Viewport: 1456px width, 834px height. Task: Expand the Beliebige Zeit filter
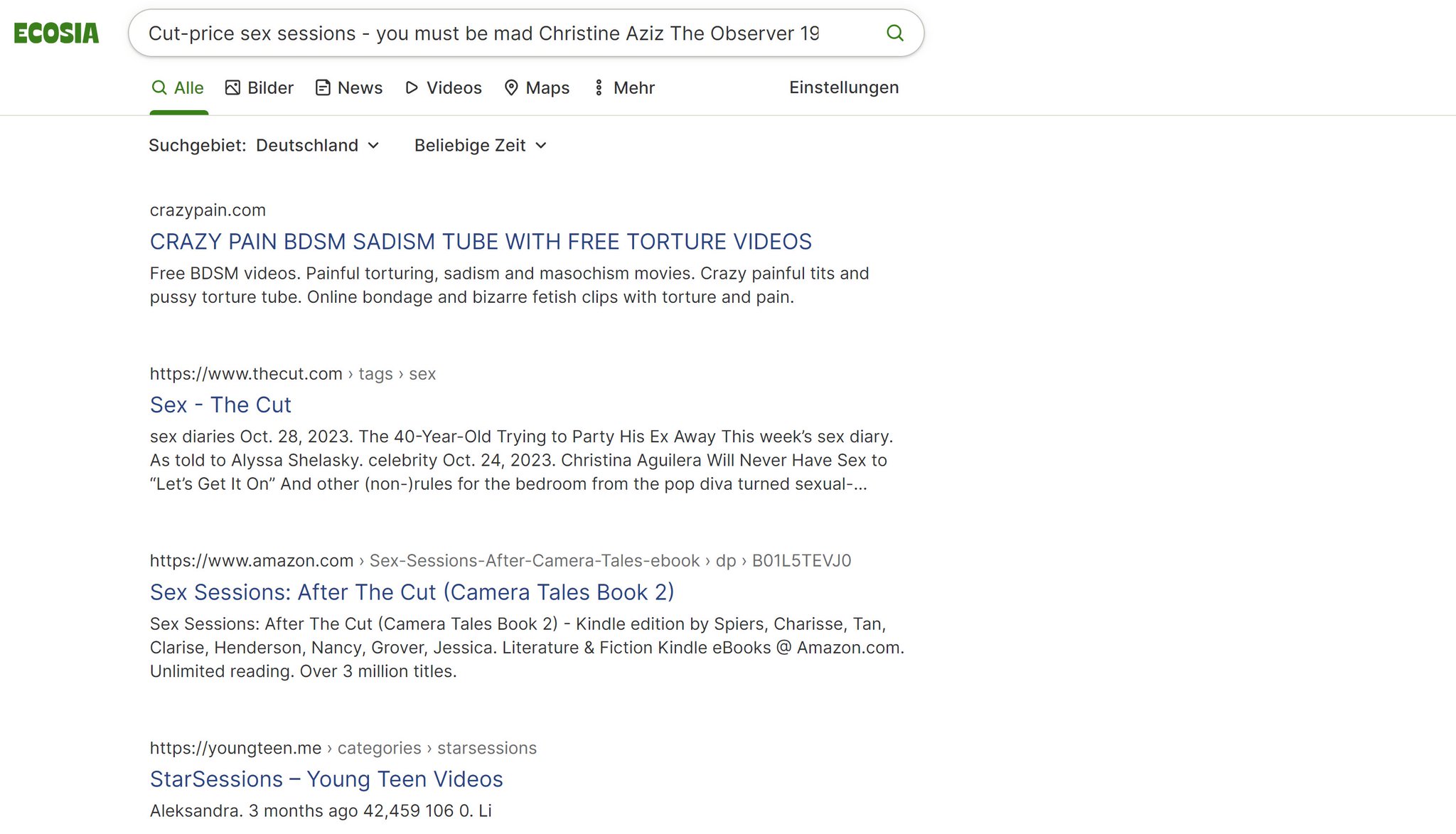point(481,145)
